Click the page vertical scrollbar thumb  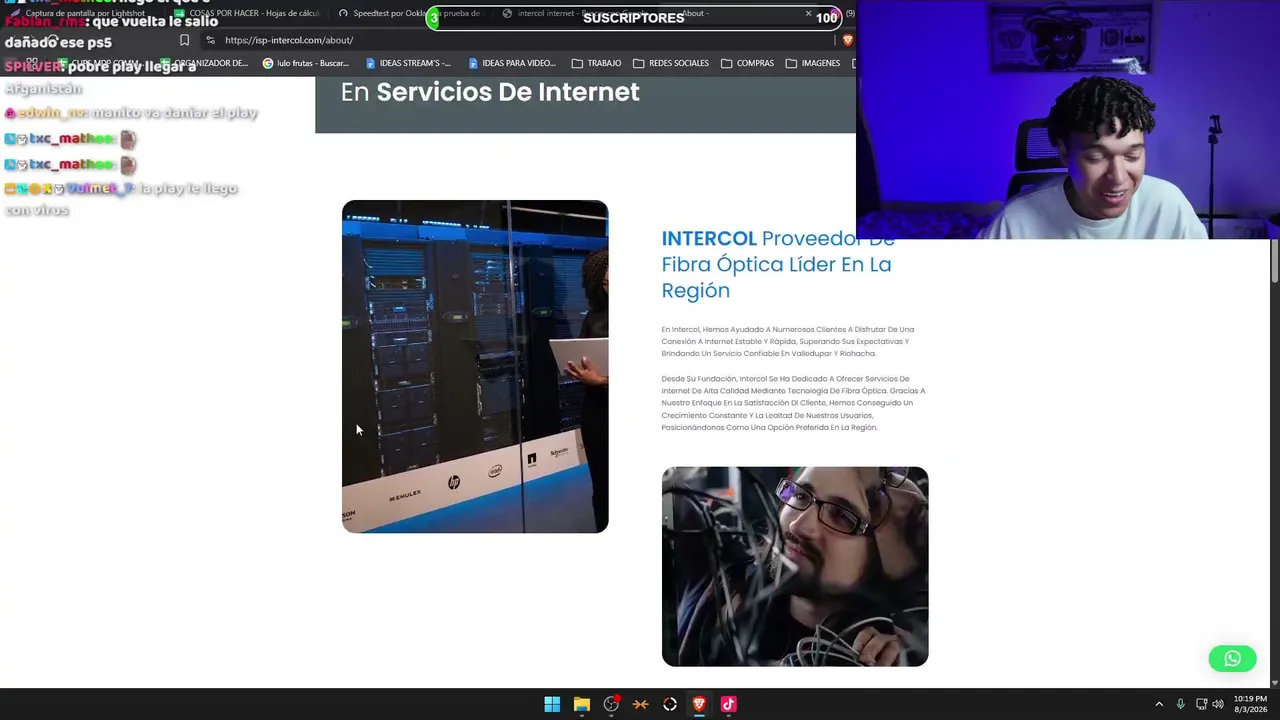[1275, 260]
